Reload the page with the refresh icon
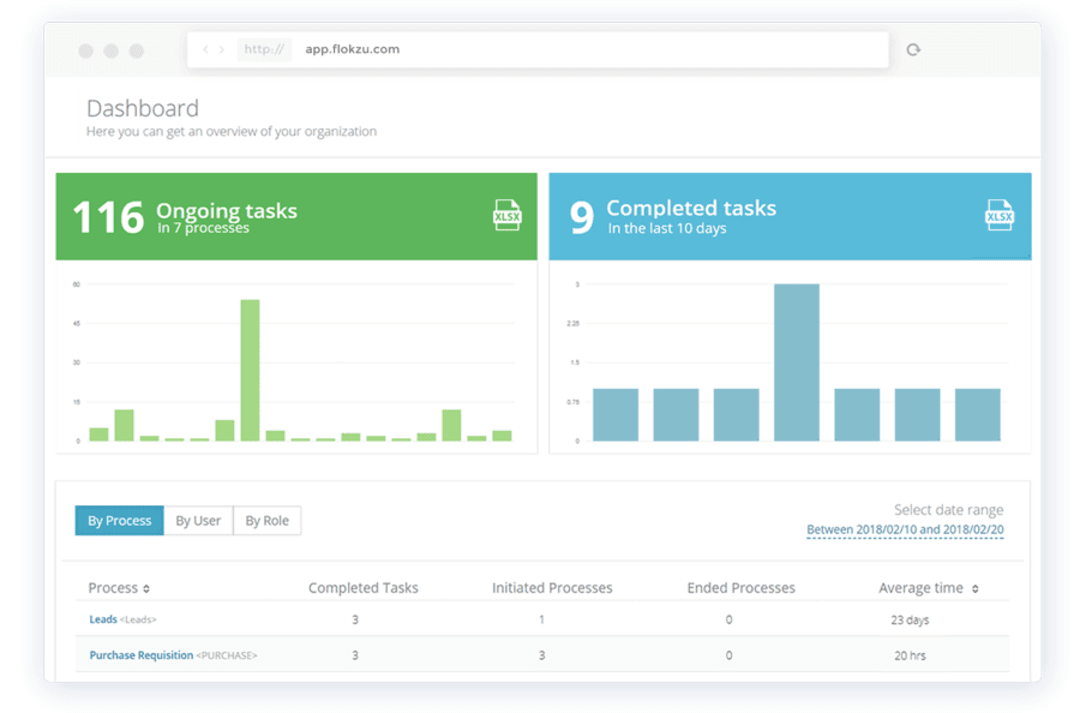The height and width of the screenshot is (713, 1080). (913, 49)
